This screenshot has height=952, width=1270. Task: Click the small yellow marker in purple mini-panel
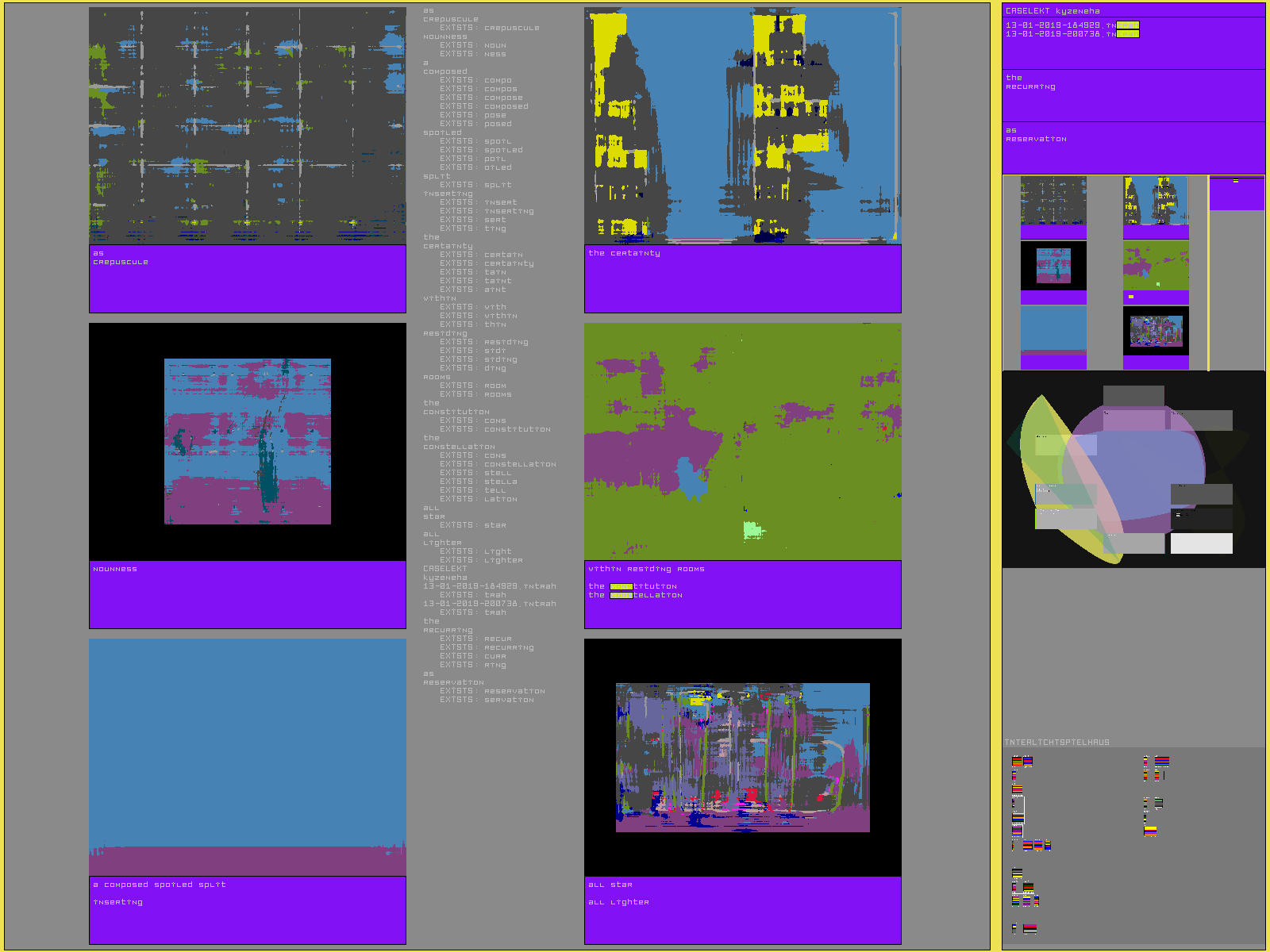[x=1235, y=182]
